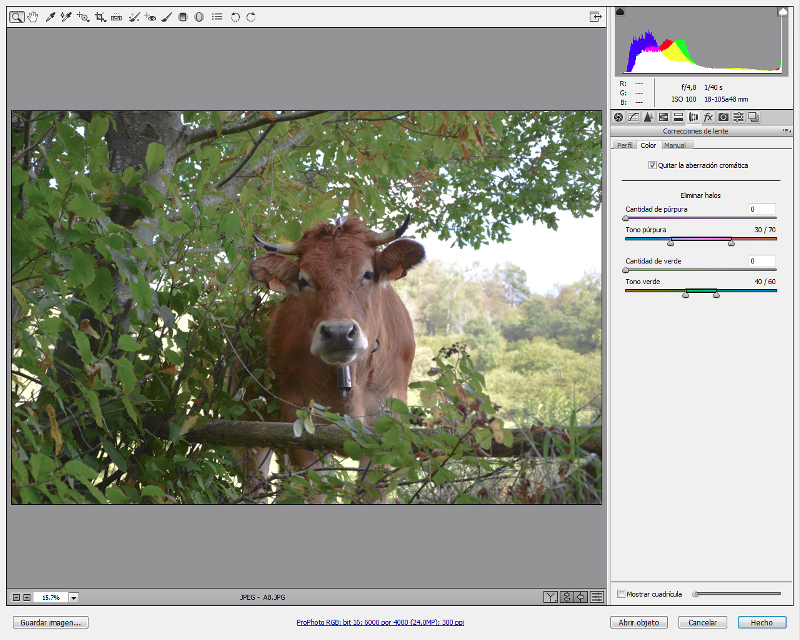The width and height of the screenshot is (800, 640).
Task: Click the Cantidad de púrpura value field
Action: [762, 209]
